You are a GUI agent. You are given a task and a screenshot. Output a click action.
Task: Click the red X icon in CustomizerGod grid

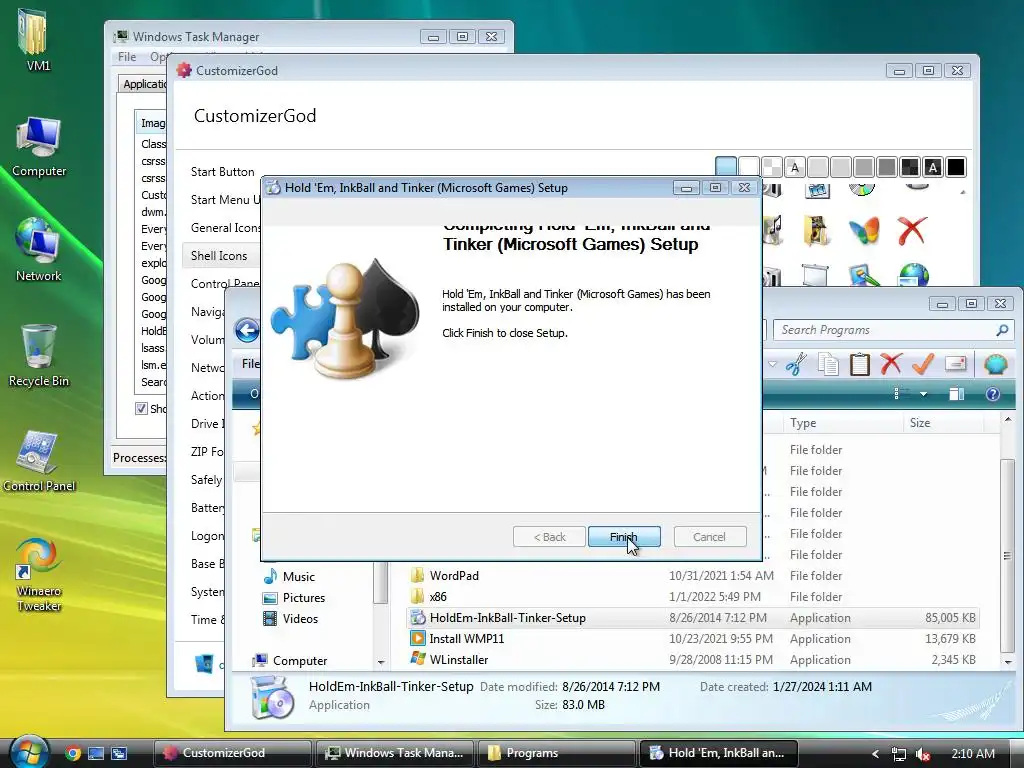coord(912,231)
